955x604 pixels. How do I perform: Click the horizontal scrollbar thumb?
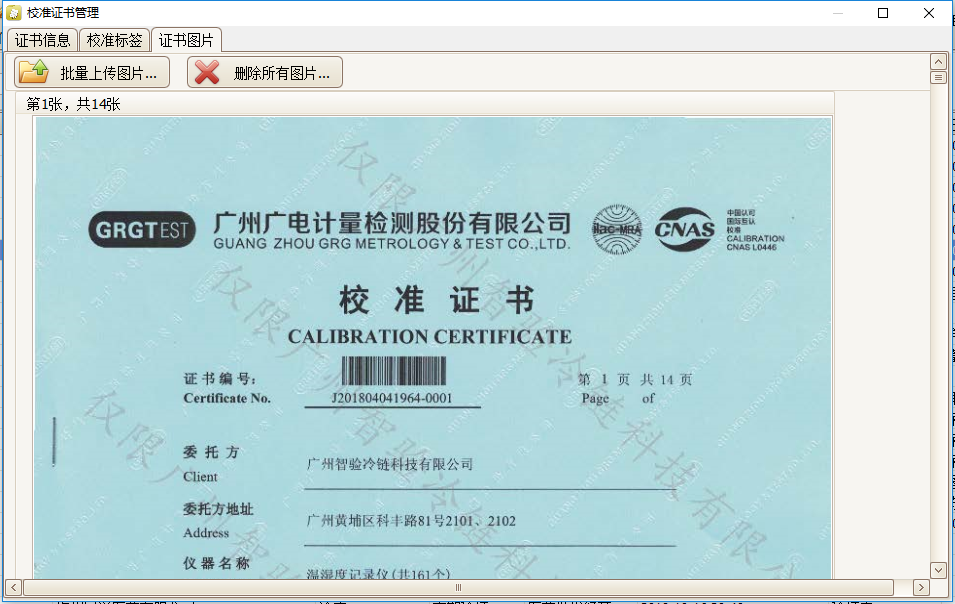pyautogui.click(x=458, y=588)
